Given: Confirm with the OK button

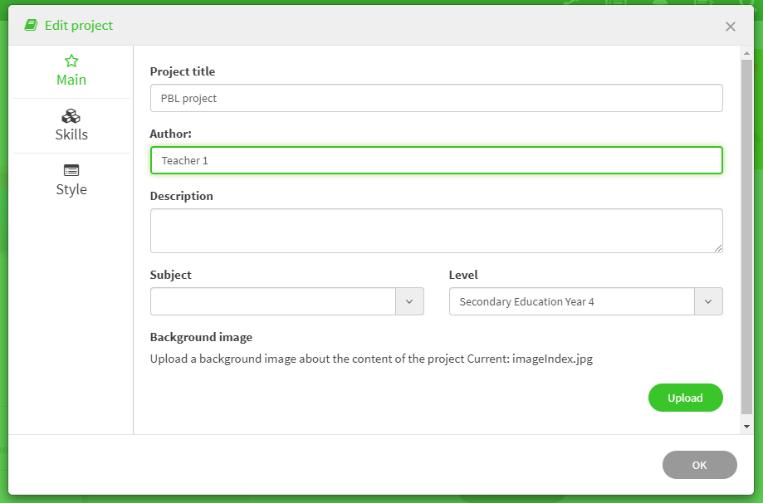Looking at the screenshot, I should [x=699, y=465].
